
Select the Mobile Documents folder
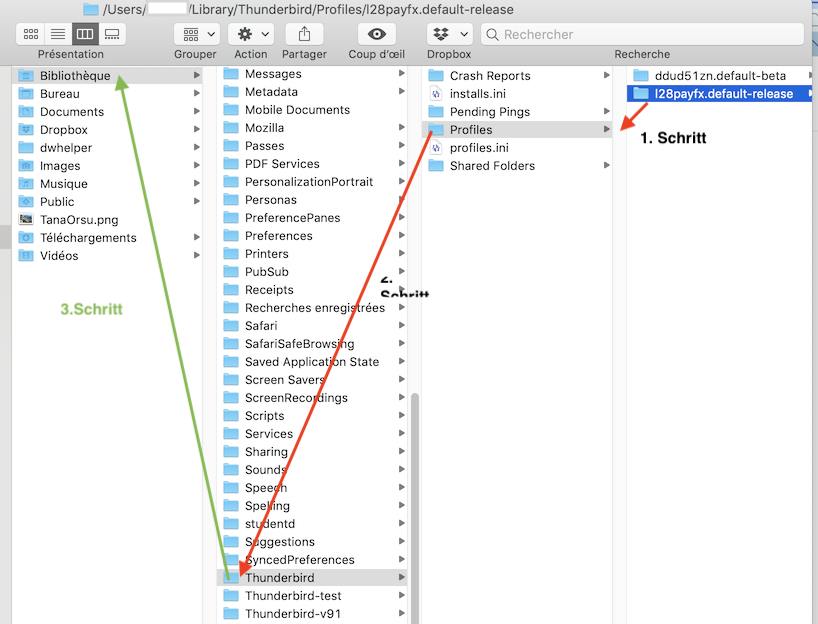312,110
